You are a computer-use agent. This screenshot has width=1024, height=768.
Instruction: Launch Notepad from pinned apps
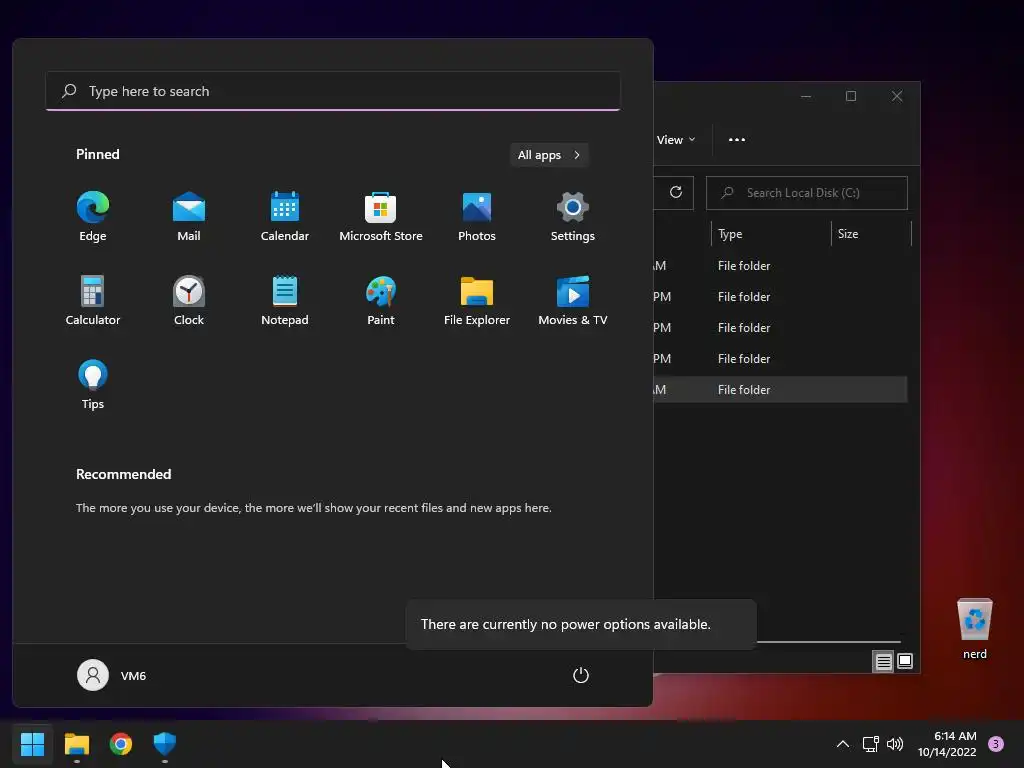click(285, 300)
